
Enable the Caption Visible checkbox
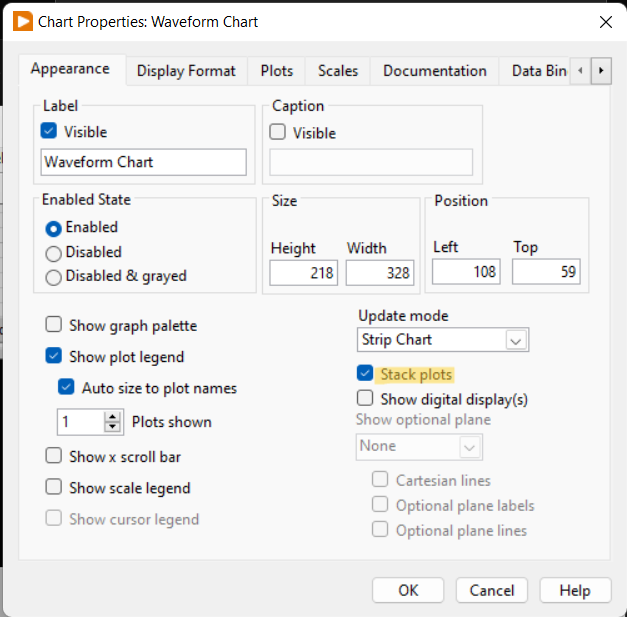(278, 132)
